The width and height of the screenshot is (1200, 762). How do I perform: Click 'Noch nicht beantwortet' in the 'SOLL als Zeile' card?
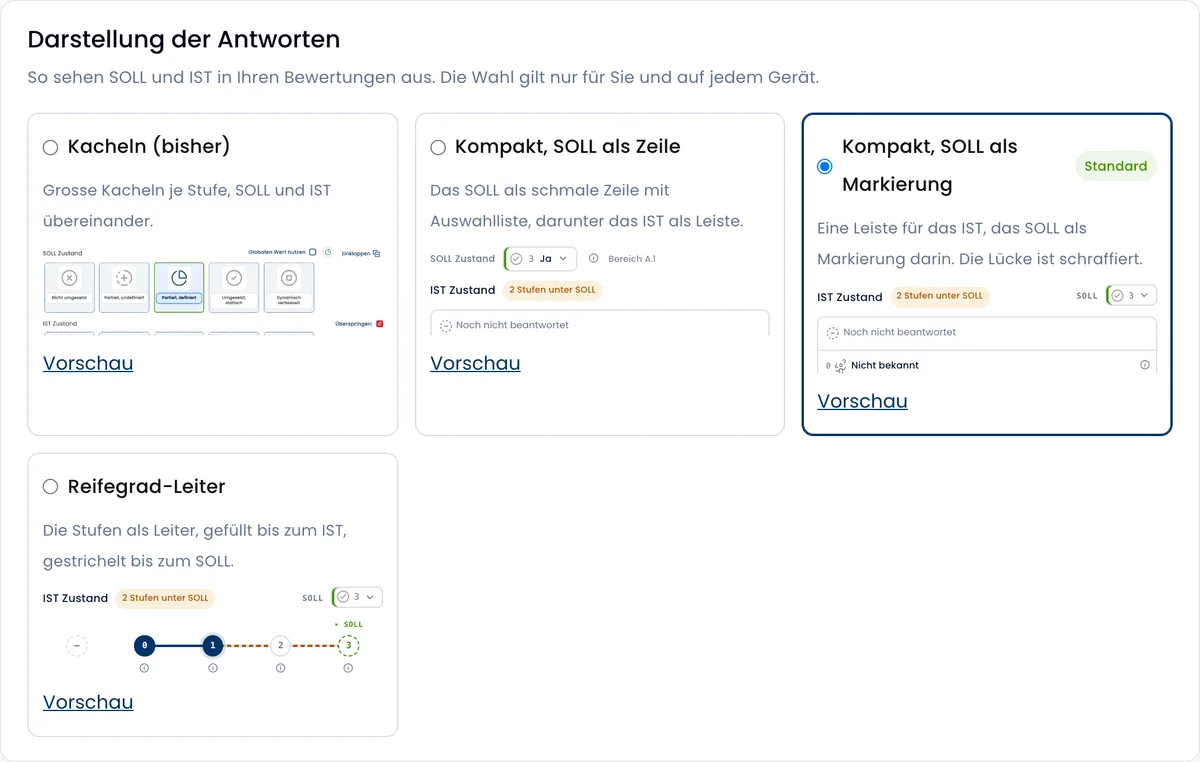pos(600,325)
